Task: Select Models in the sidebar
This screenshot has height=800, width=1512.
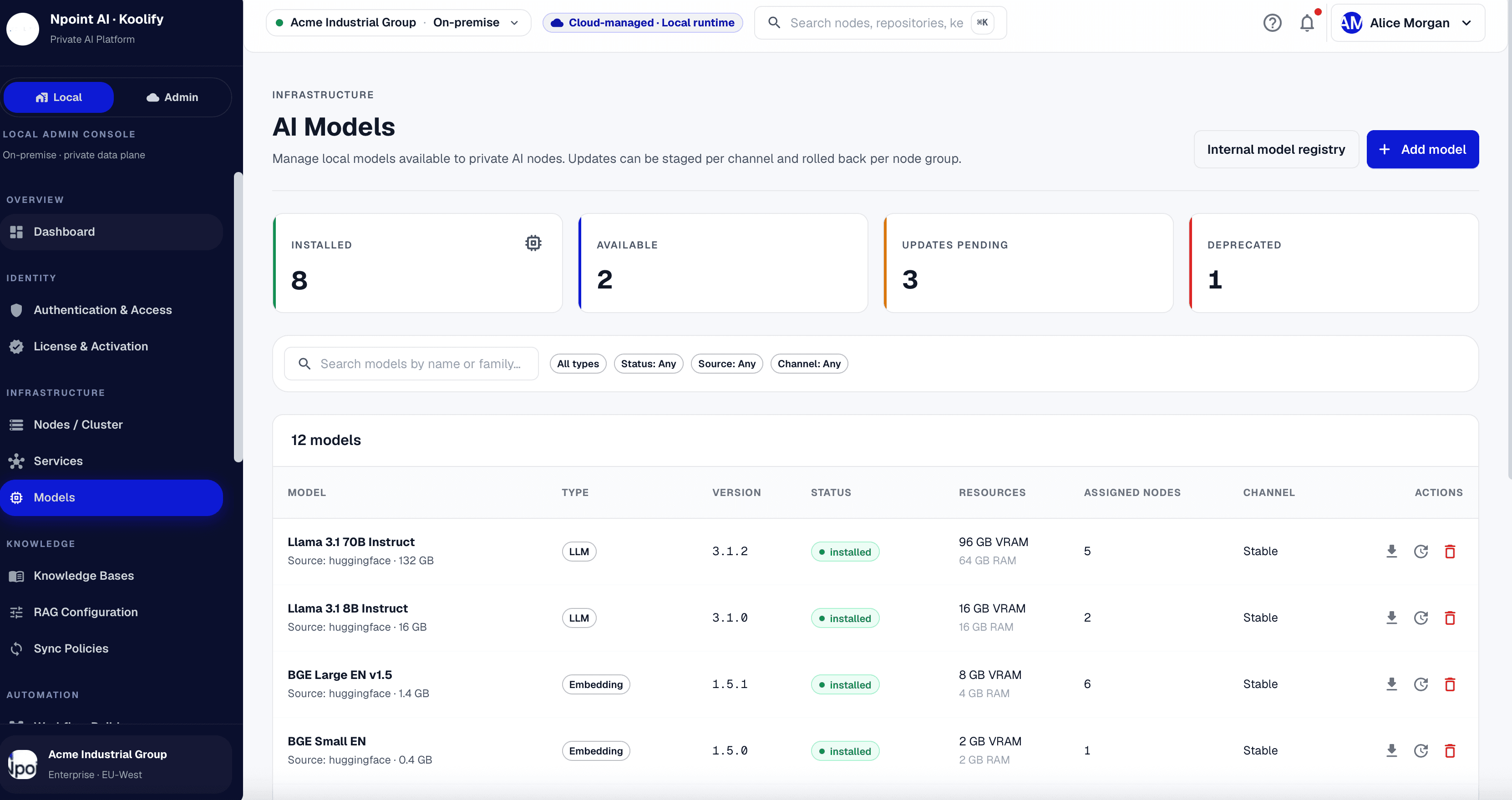Action: pos(112,498)
